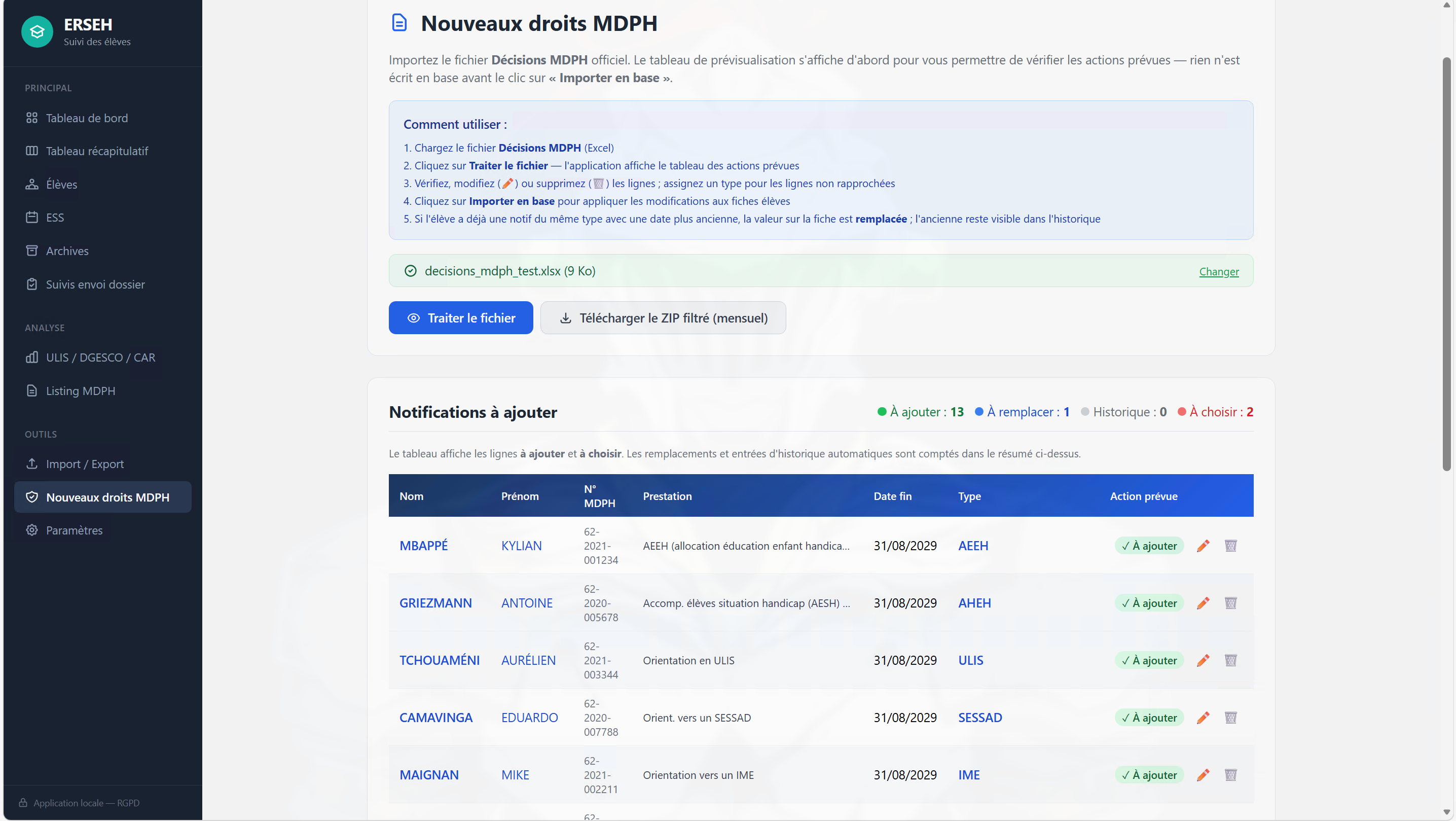Screen dimensions: 1456x821
Task: Click the KYLIAN first name cell
Action: [x=521, y=546]
